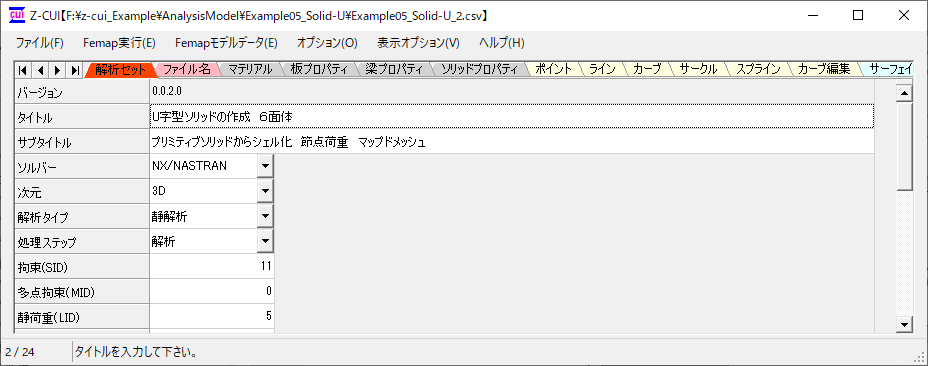Switch to the カーブ tab
Viewport: 928px width, 366px height.
[x=647, y=69]
